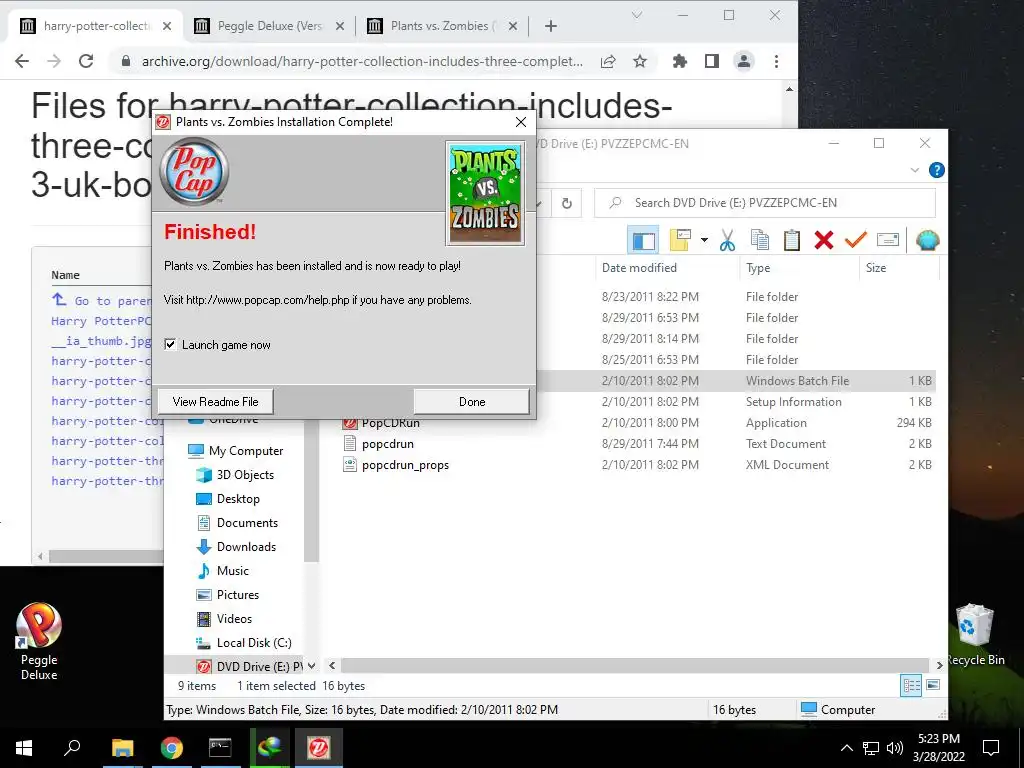The height and width of the screenshot is (768, 1024).
Task: Click the Search DVD Drive field
Action: pyautogui.click(x=765, y=203)
